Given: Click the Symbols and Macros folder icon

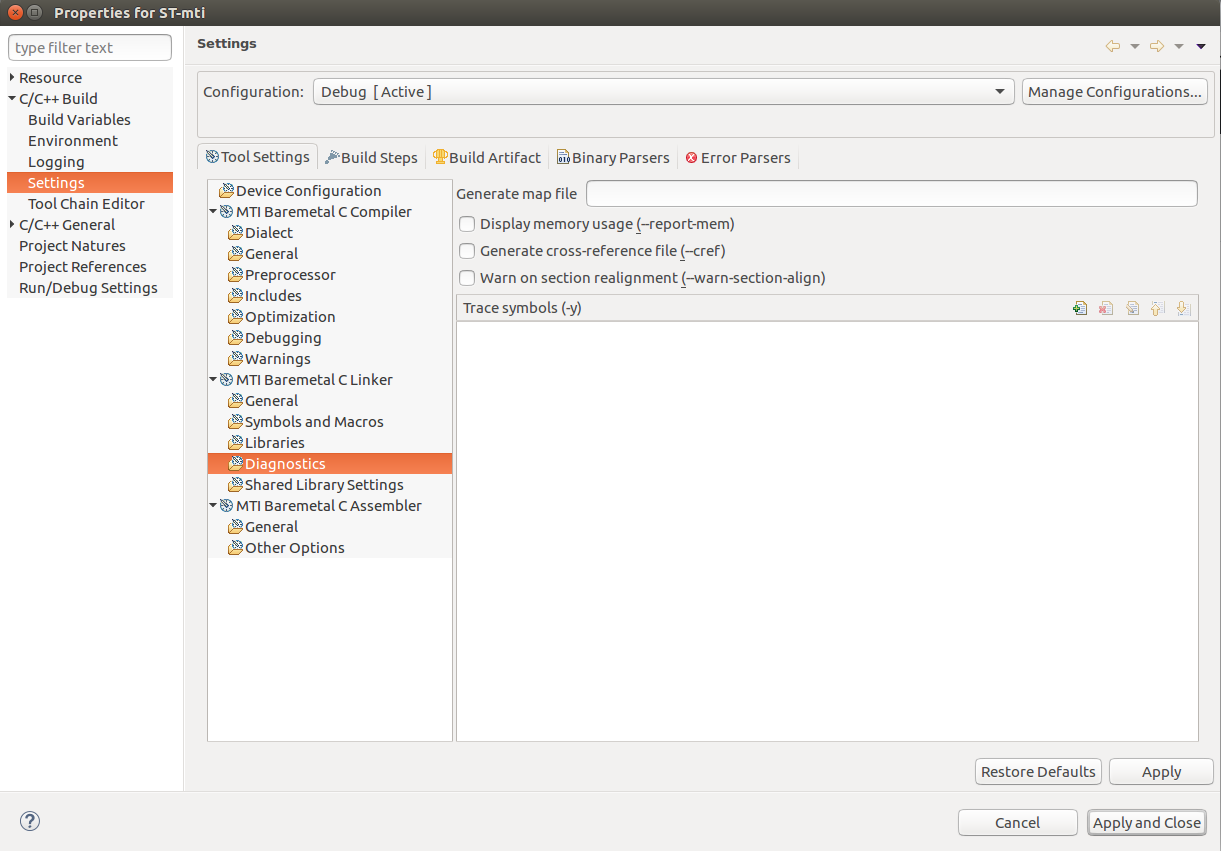Looking at the screenshot, I should pos(235,422).
